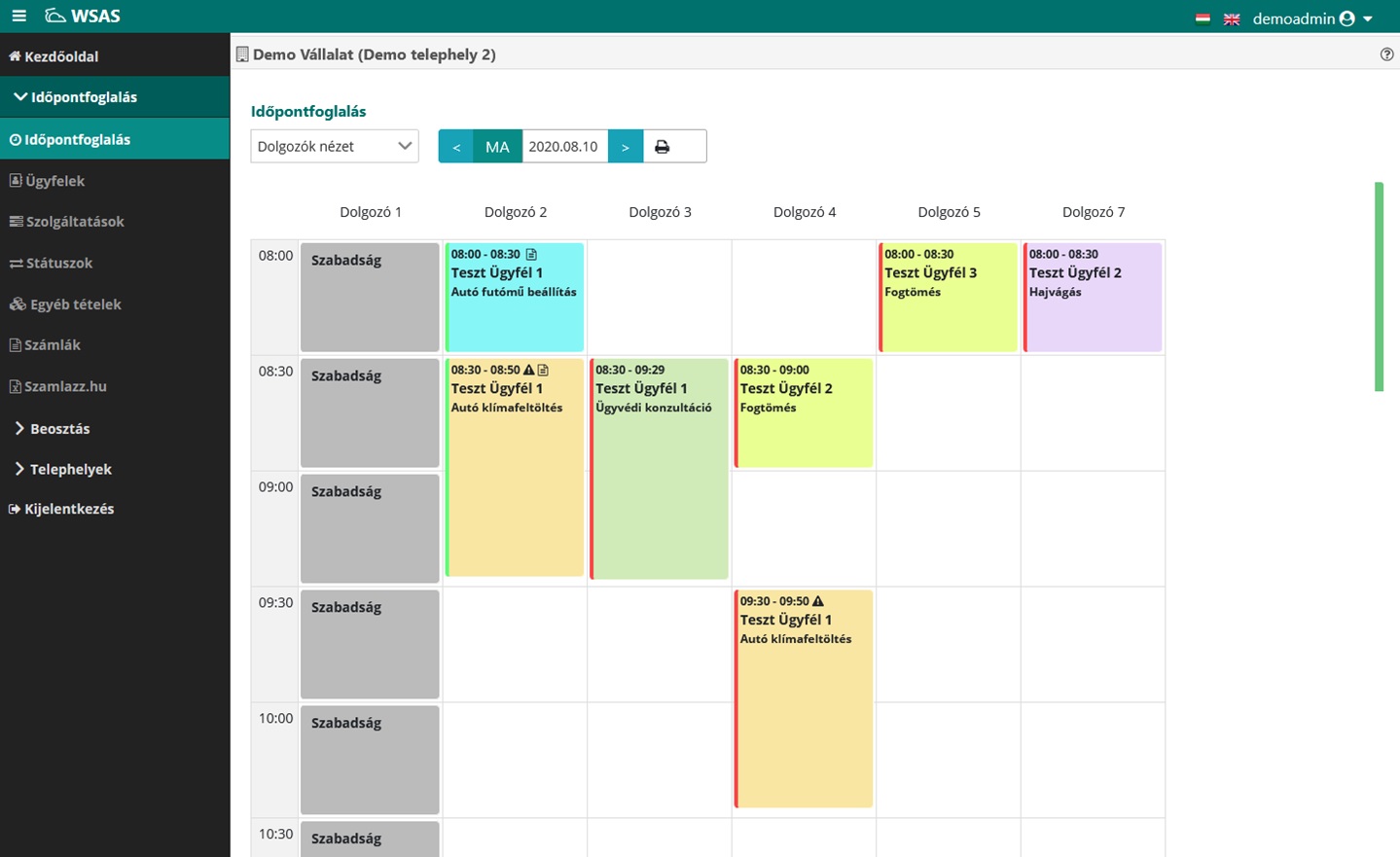Click the help question mark icon
Image resolution: width=1400 pixels, height=857 pixels.
(x=1386, y=54)
